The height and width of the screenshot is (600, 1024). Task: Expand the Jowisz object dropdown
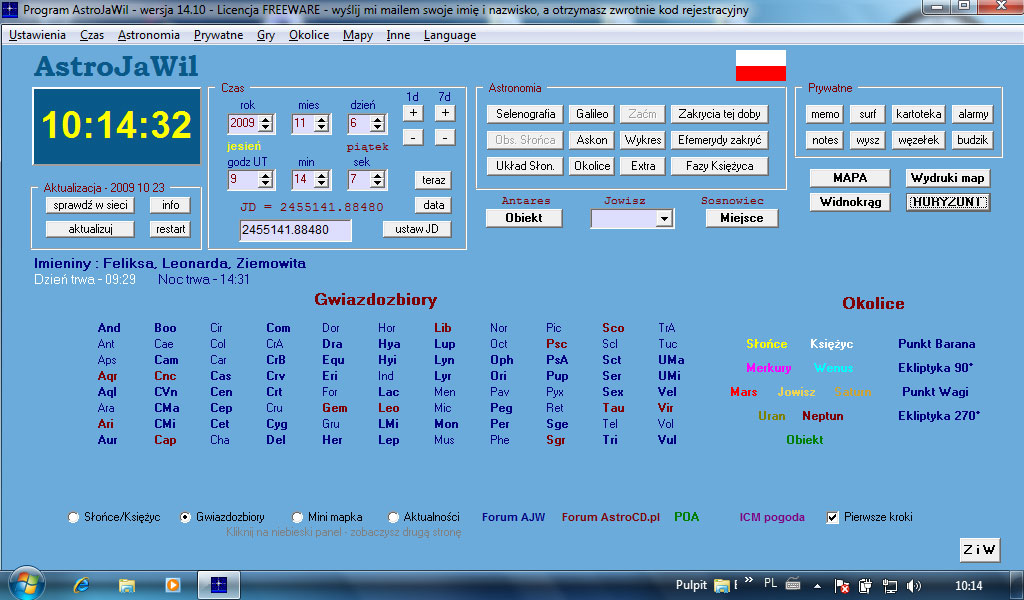(x=664, y=219)
